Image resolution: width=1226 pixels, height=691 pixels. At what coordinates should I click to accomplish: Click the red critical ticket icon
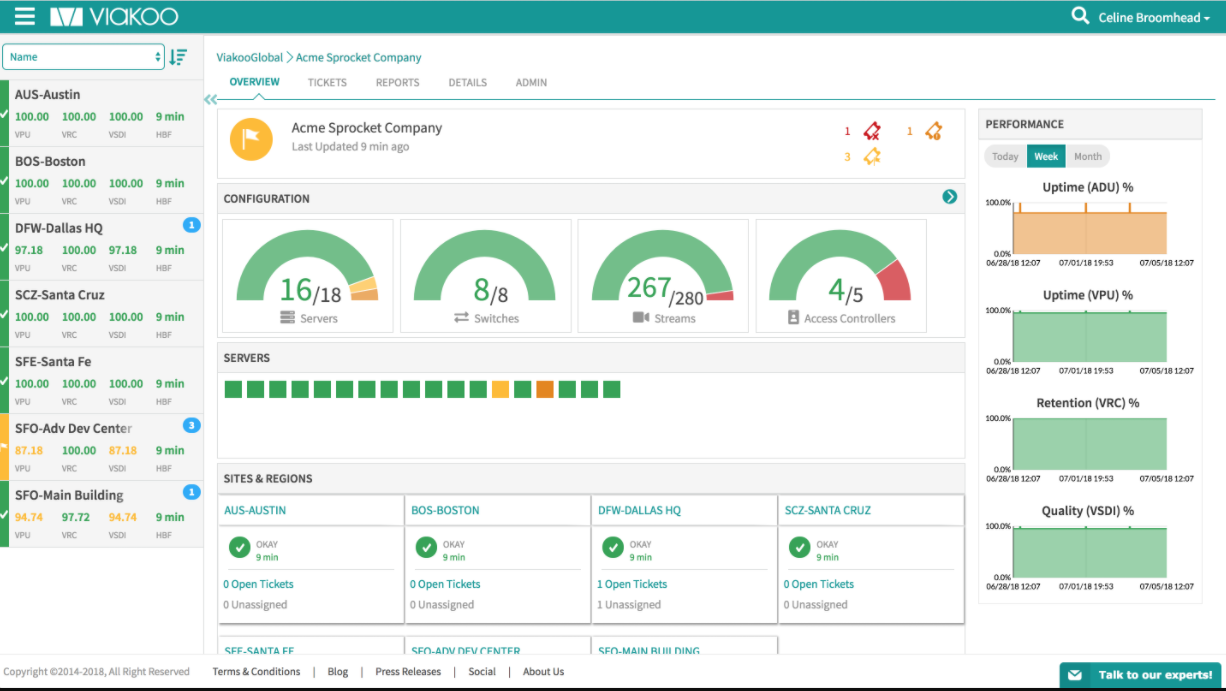872,131
